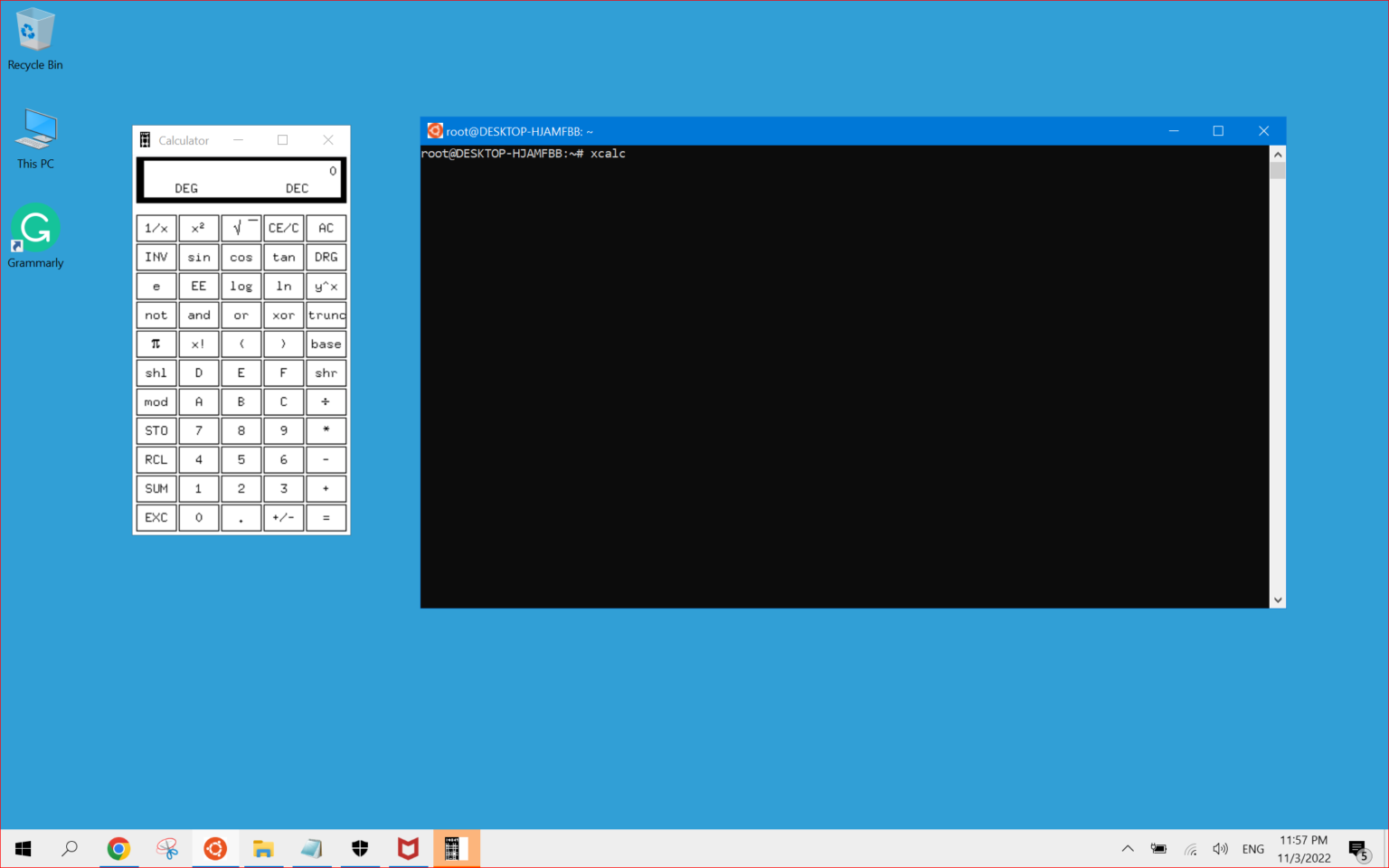Open Ubuntu terminal from the taskbar
Viewport: 1389px width, 868px height.
(x=215, y=848)
